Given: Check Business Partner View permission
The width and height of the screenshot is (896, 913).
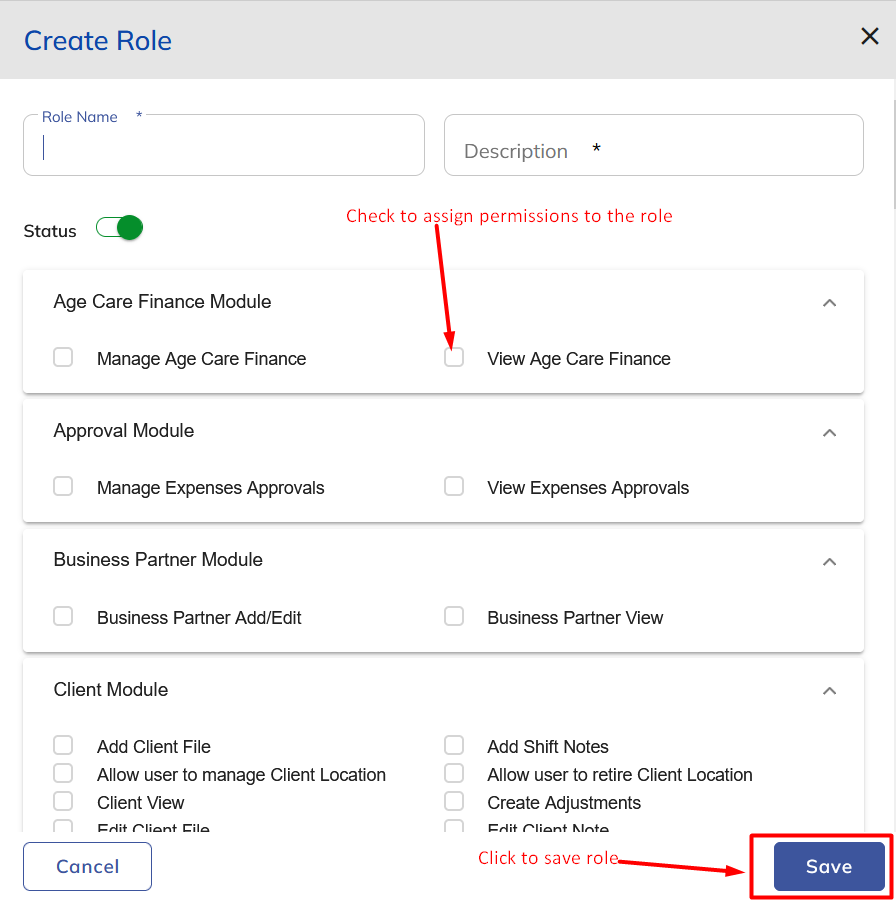Looking at the screenshot, I should tap(454, 617).
